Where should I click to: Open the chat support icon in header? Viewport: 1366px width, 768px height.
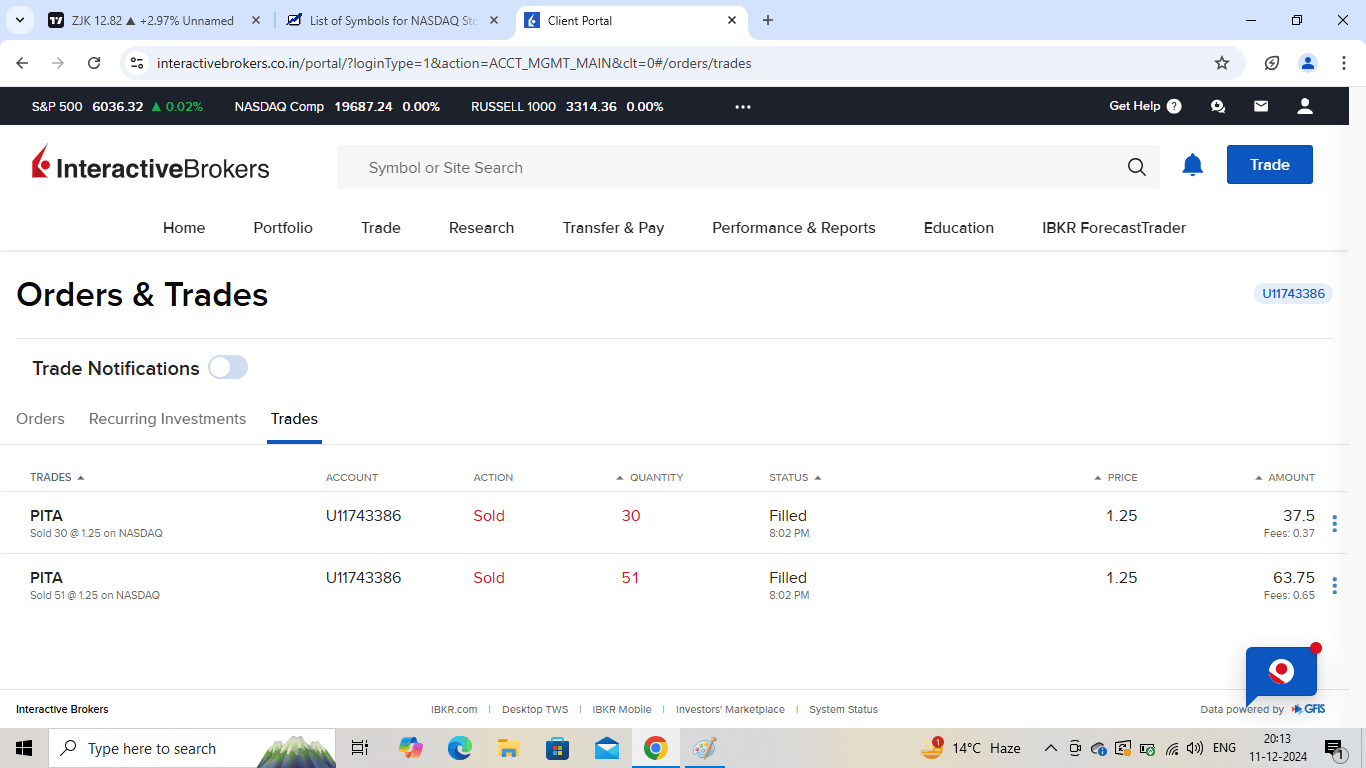point(1218,106)
